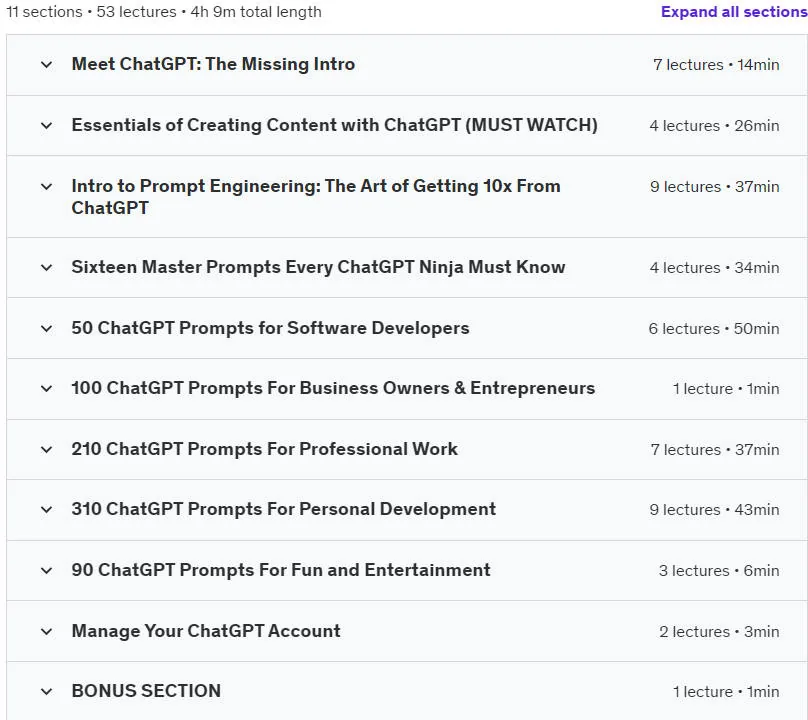The width and height of the screenshot is (808, 720).
Task: Select Intro to Prompt Engineering section title
Action: [316, 197]
